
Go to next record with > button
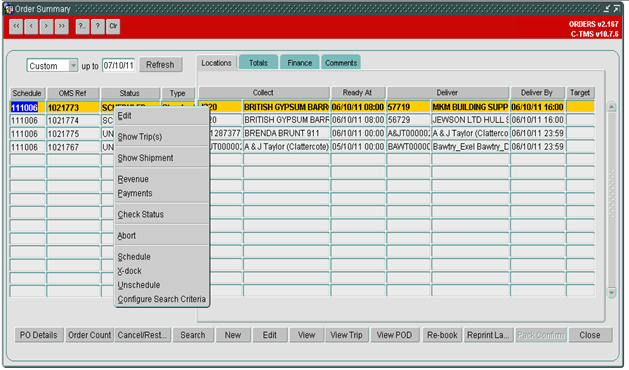pyautogui.click(x=47, y=26)
